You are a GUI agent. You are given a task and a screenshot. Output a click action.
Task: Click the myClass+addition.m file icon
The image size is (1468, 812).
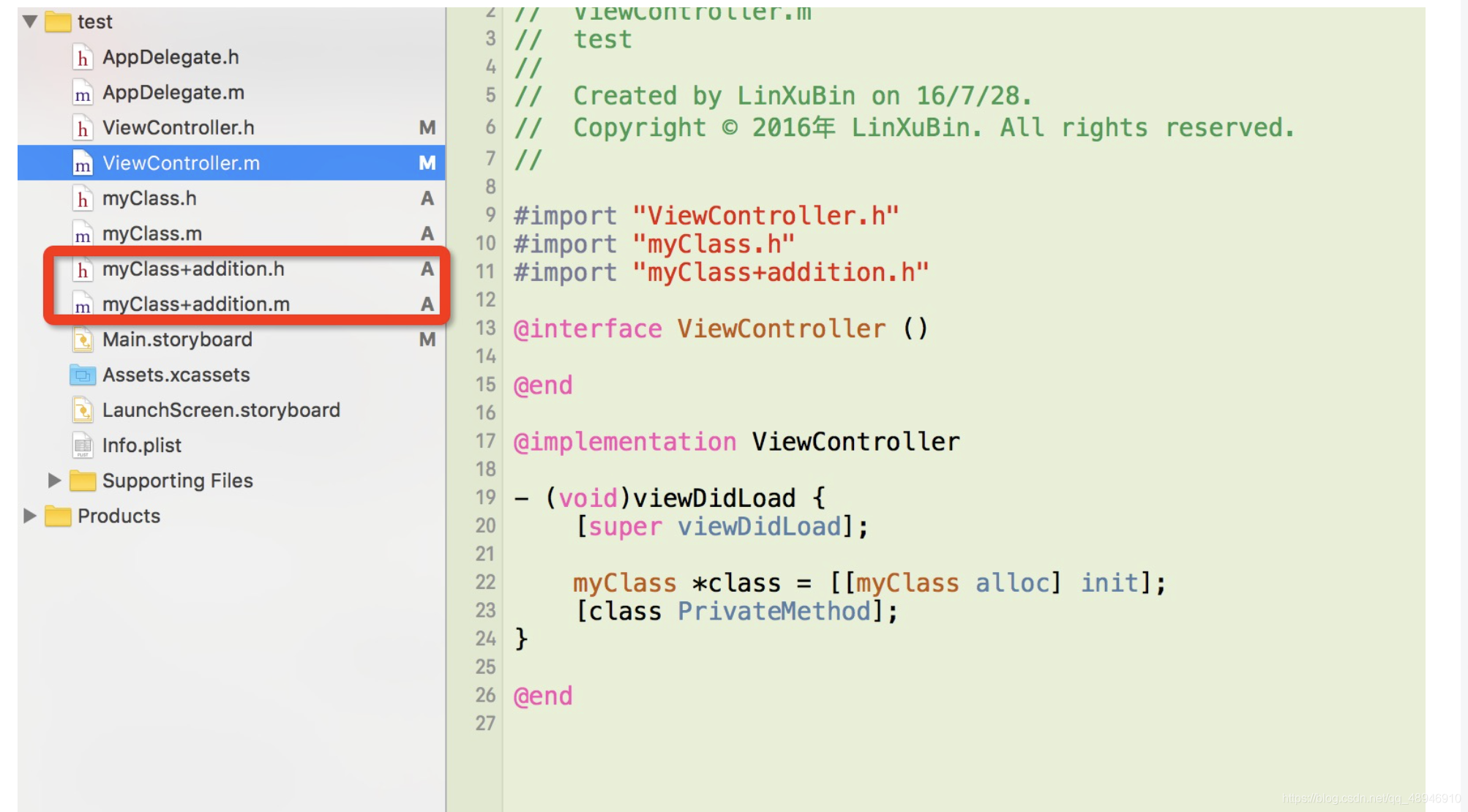(x=83, y=304)
